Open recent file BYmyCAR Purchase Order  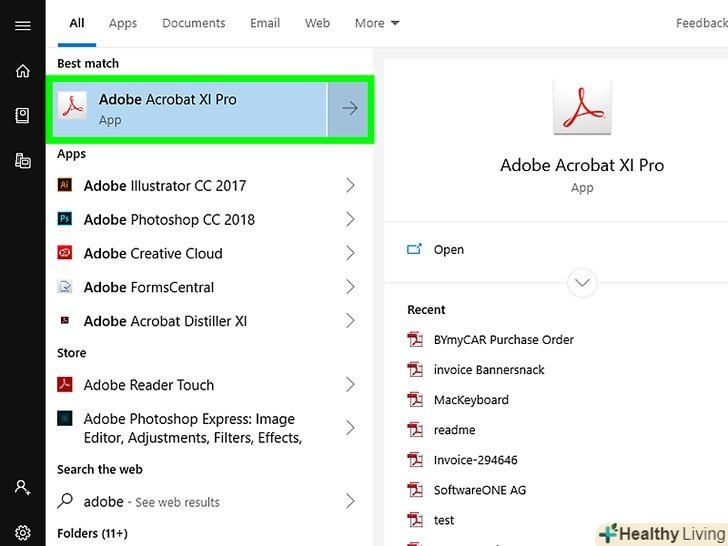point(503,340)
